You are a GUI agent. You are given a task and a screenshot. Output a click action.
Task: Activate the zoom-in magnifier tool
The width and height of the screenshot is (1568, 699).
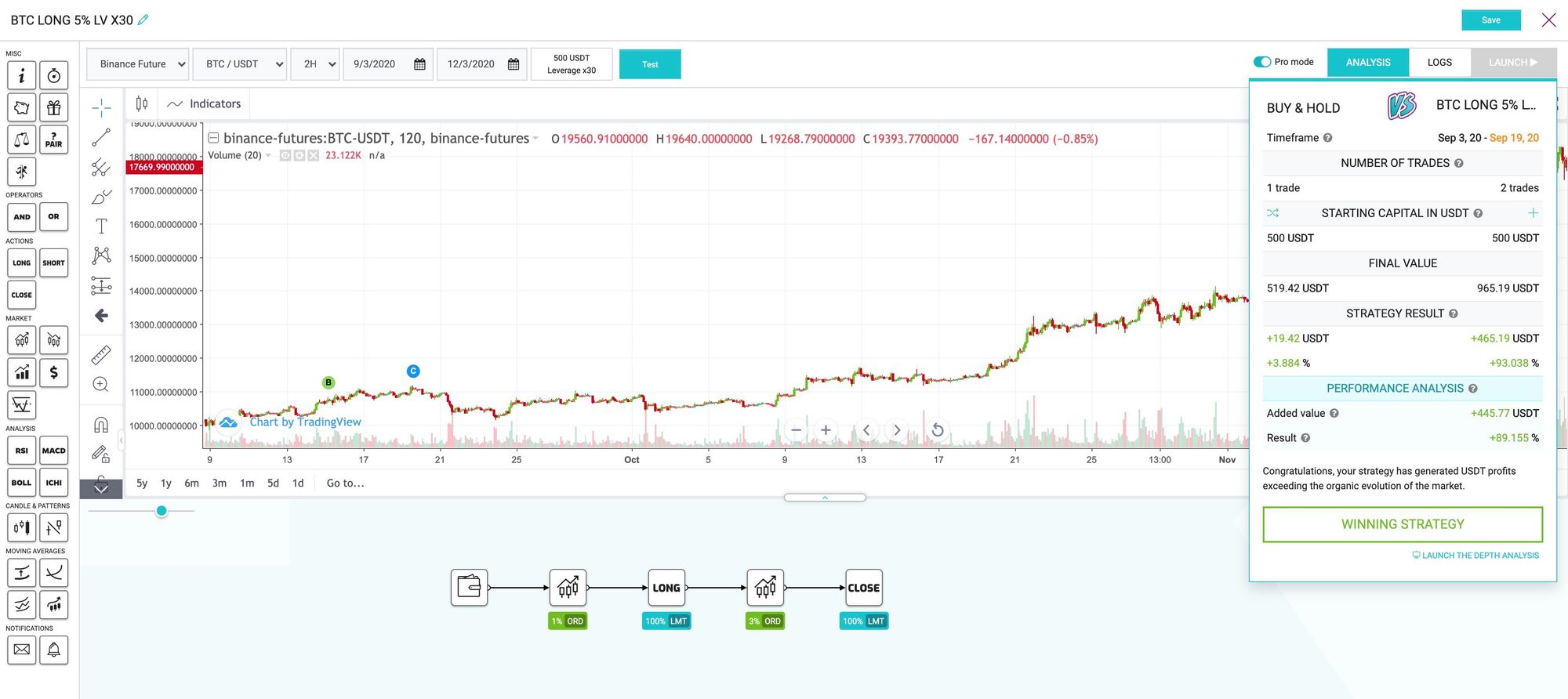pos(101,385)
